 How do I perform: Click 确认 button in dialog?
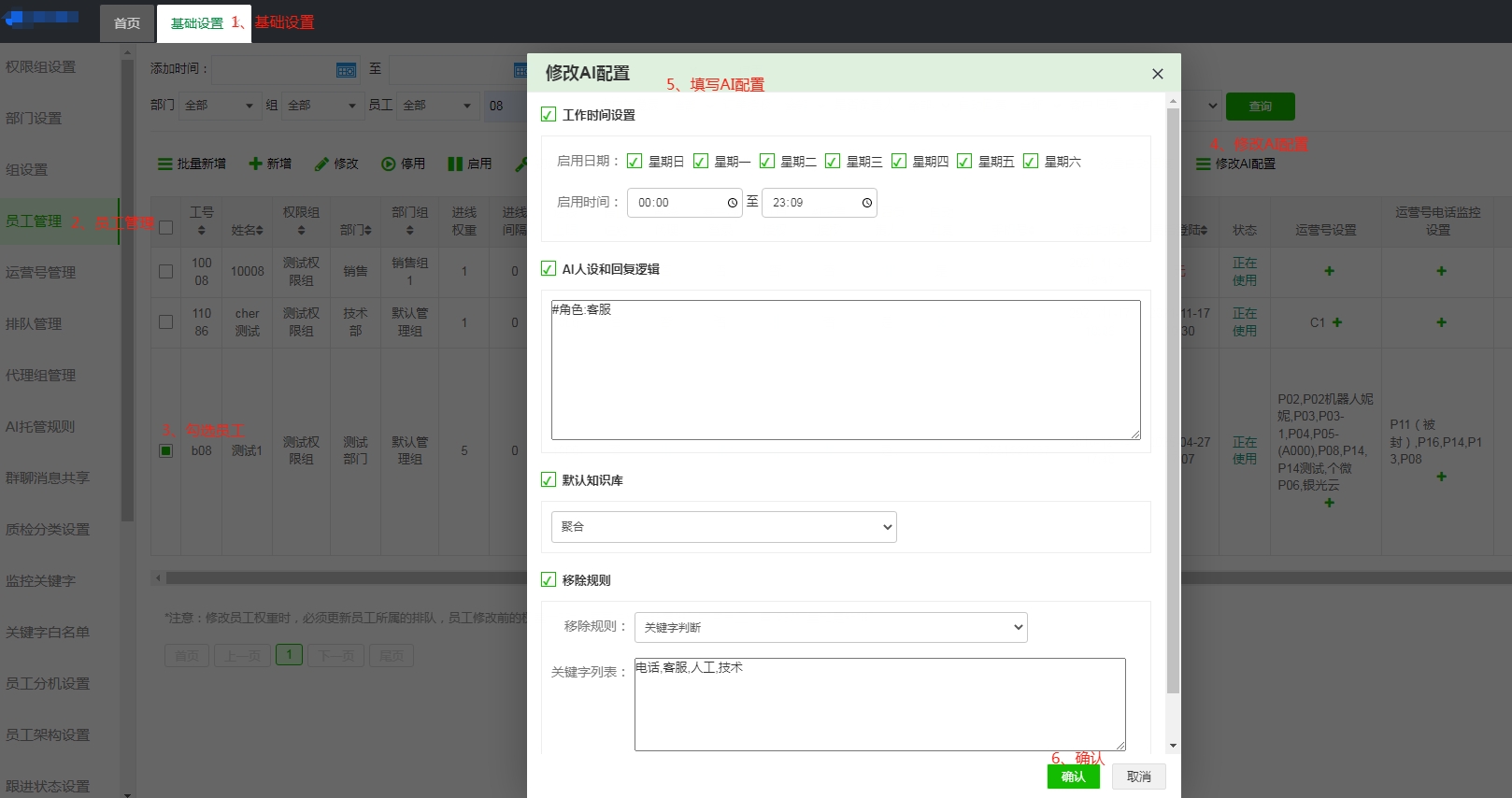click(1073, 777)
